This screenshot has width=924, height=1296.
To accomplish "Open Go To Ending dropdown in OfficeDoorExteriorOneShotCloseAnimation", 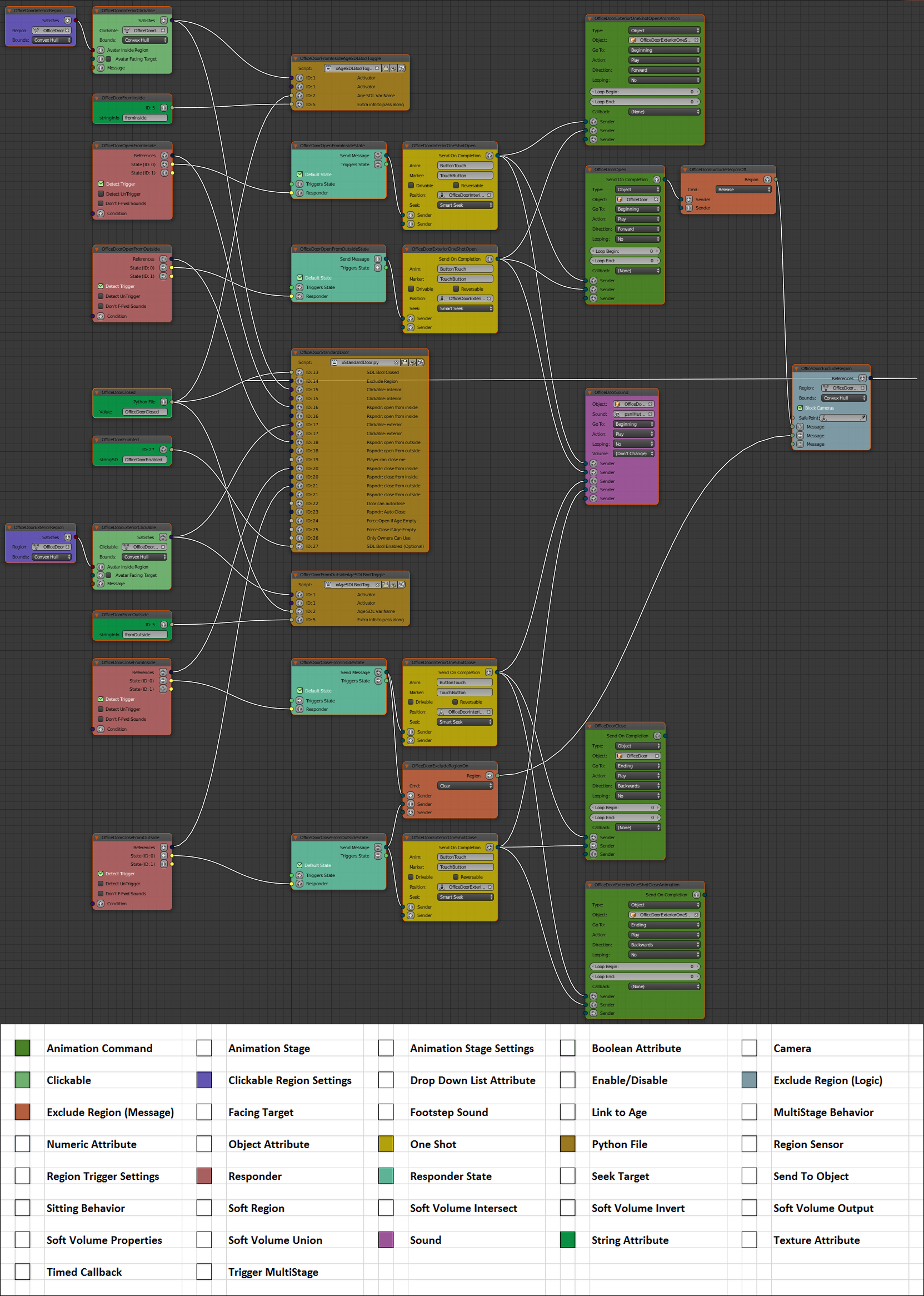I will (x=664, y=925).
